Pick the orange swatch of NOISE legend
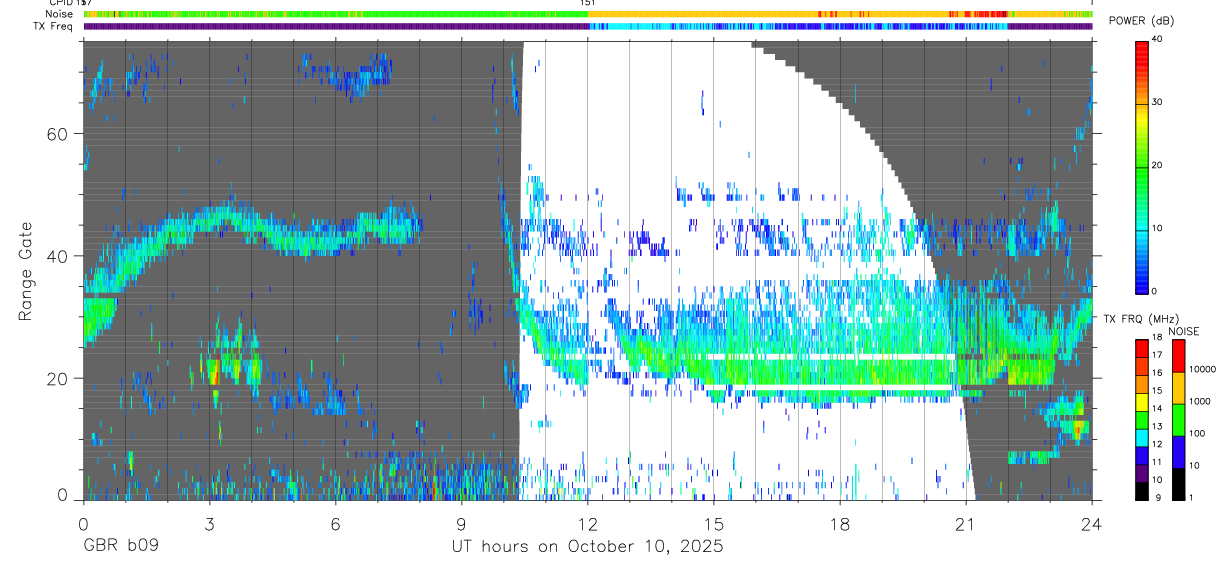1228x567 pixels. [x=1179, y=387]
